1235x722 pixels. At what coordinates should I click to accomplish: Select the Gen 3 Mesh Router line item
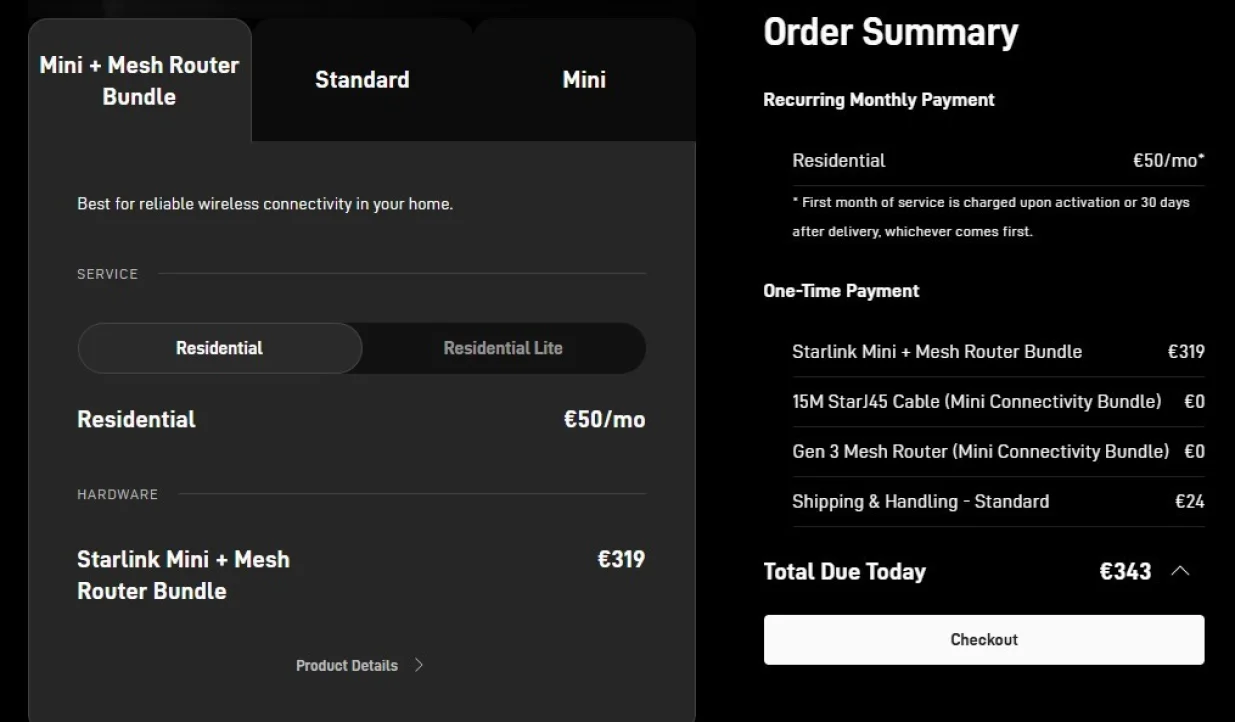coord(980,451)
